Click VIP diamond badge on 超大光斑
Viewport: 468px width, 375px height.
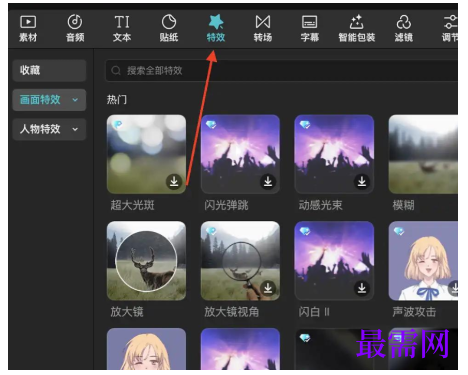[x=117, y=125]
